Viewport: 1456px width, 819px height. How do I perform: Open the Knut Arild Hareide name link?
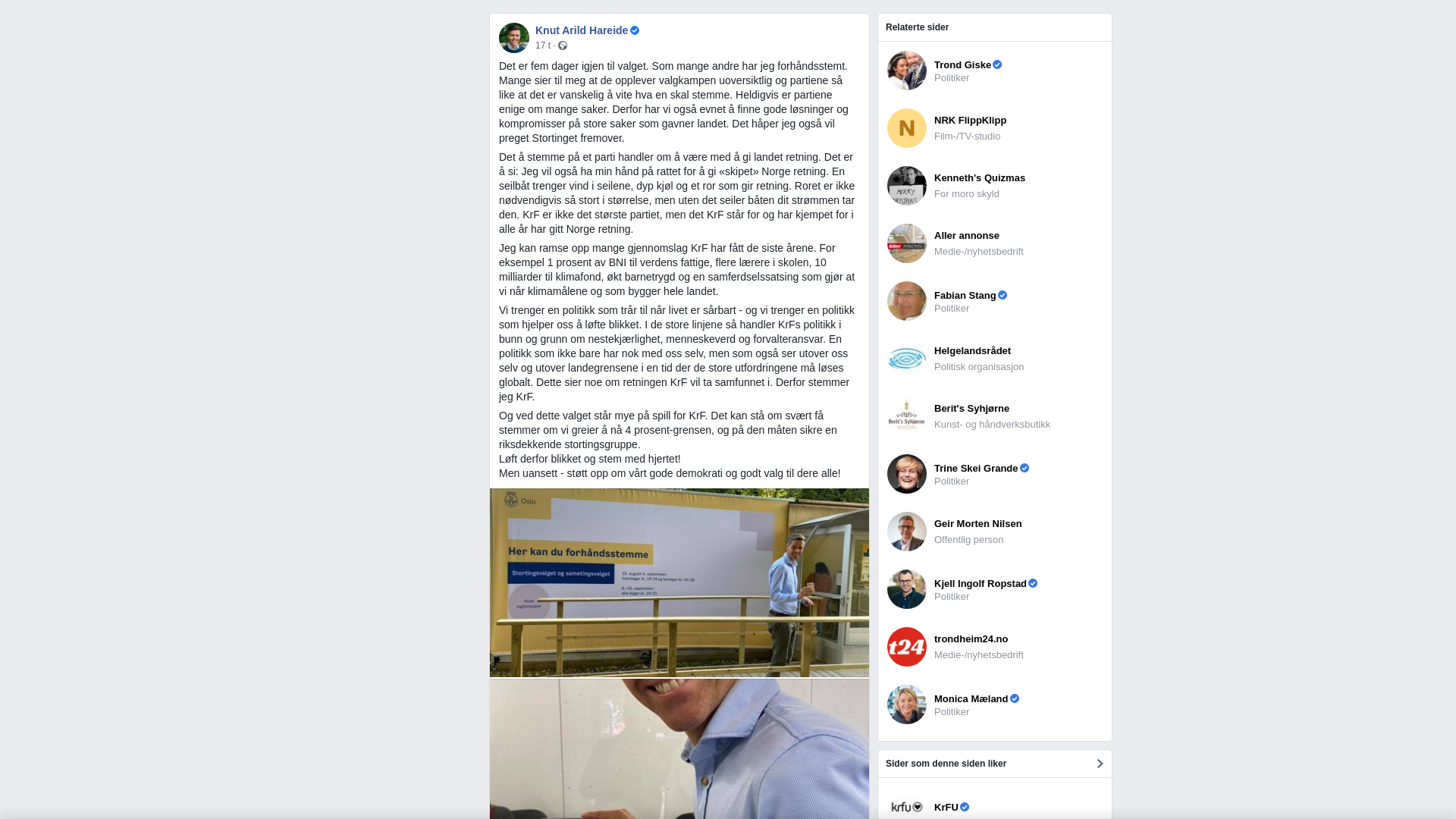[x=582, y=30]
